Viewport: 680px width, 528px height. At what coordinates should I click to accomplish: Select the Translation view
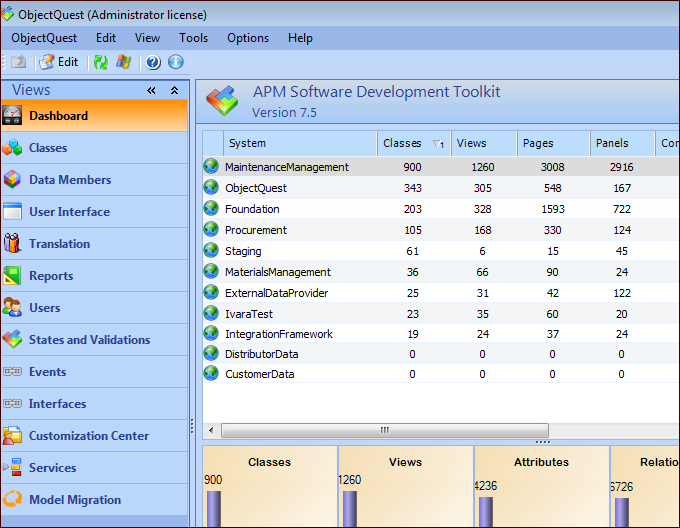[59, 244]
